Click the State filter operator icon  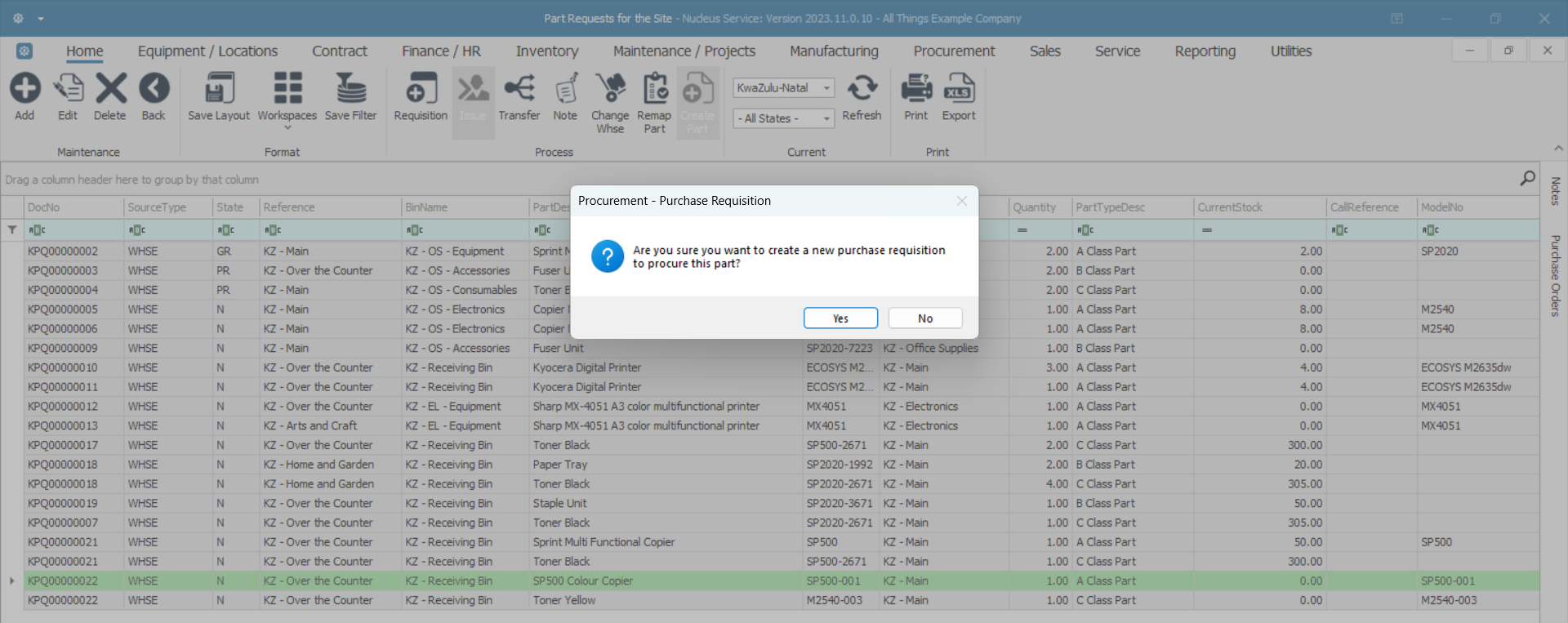click(226, 230)
